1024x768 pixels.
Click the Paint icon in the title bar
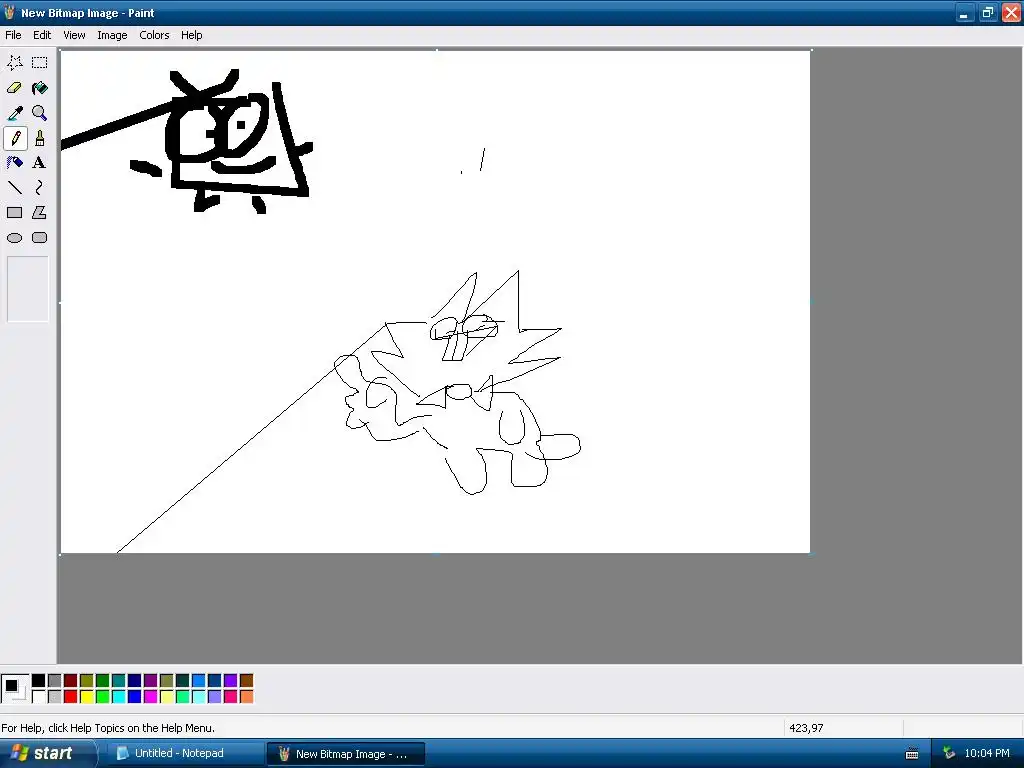[x=9, y=12]
